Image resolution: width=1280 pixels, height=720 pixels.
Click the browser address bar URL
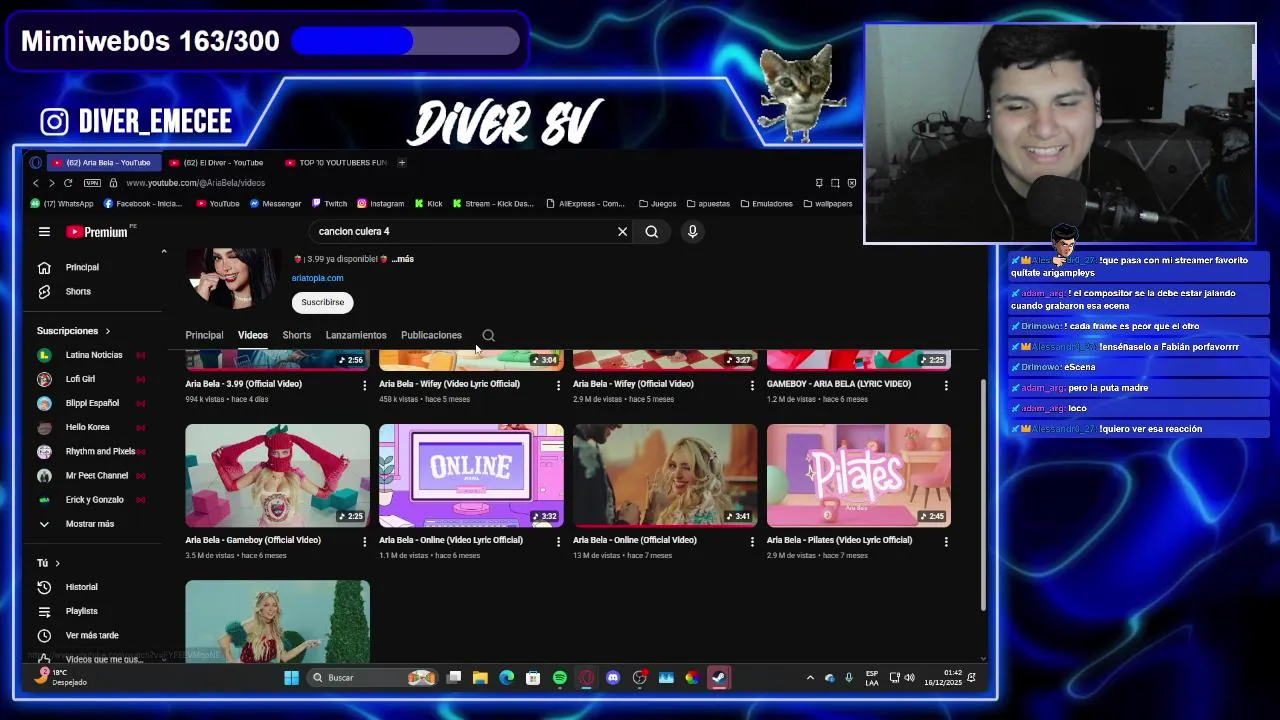point(195,183)
